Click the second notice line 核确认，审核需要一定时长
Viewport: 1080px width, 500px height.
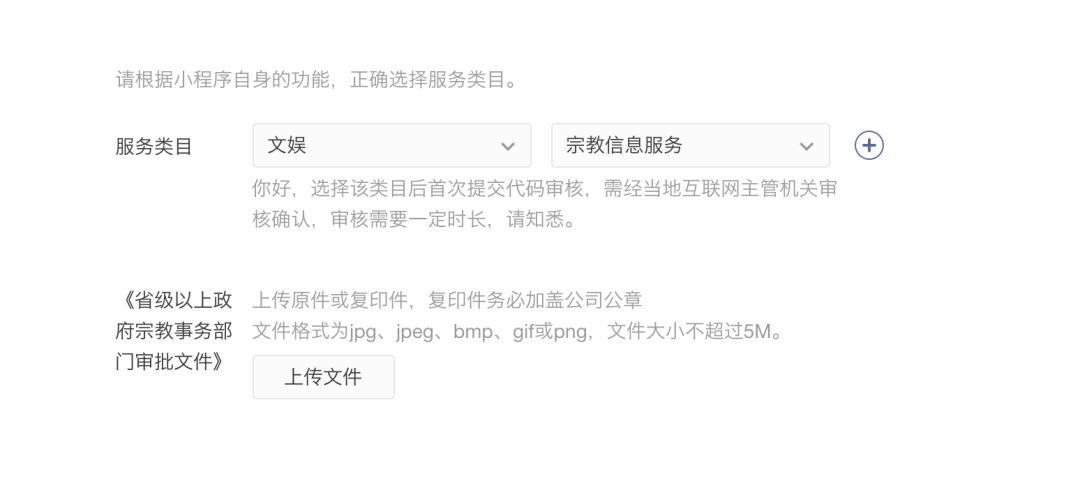(413, 220)
